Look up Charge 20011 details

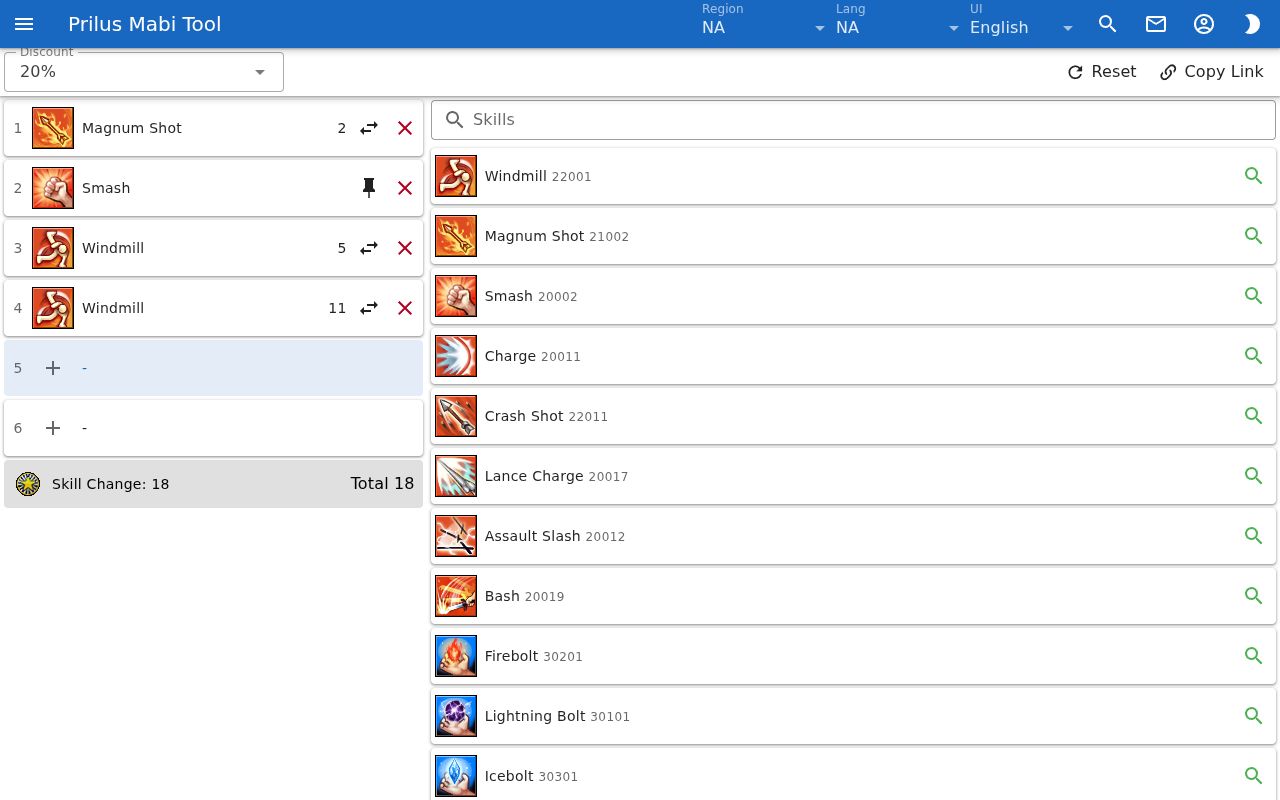tap(1253, 356)
